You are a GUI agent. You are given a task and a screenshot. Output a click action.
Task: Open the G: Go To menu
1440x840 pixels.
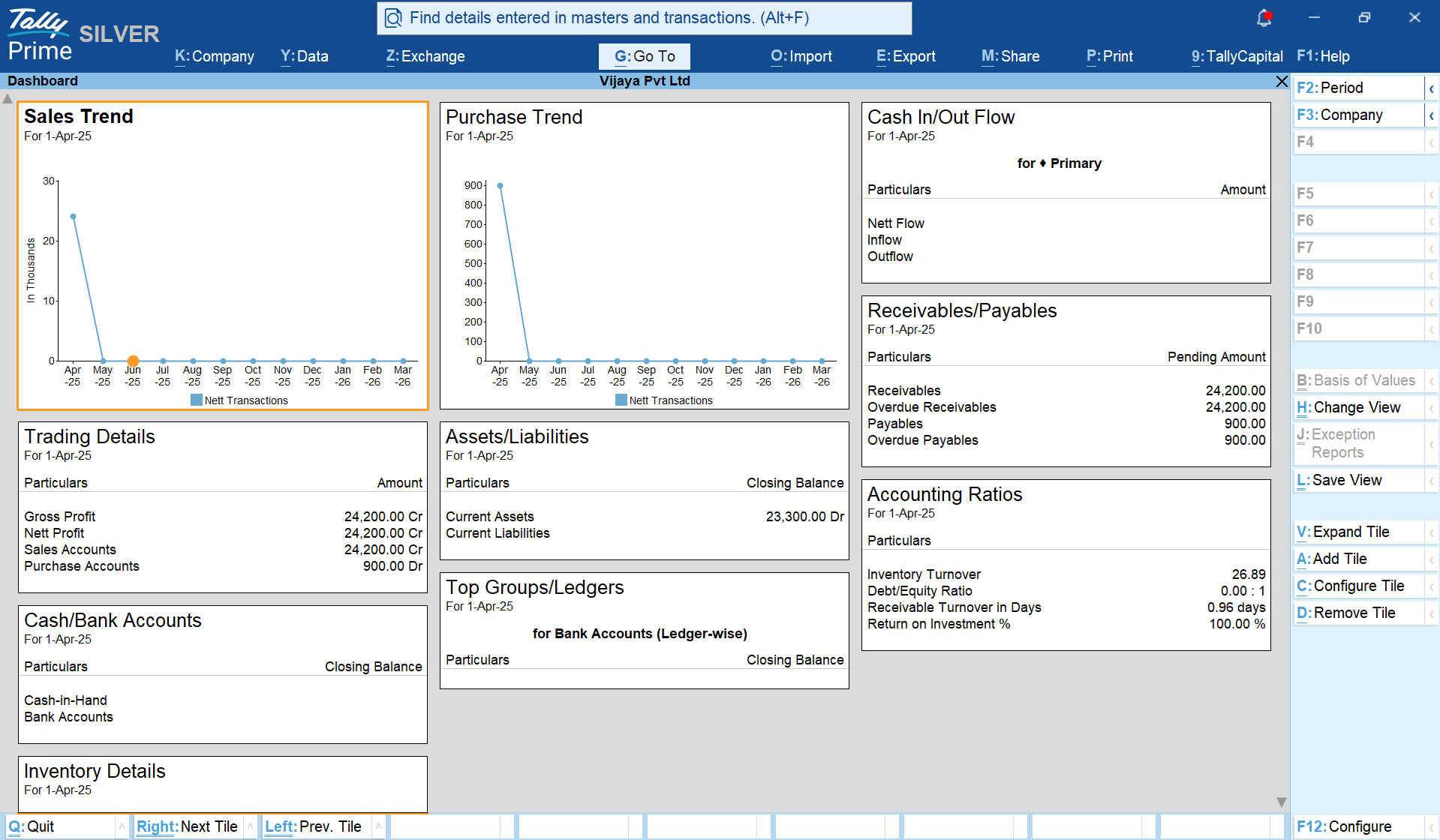[x=644, y=56]
